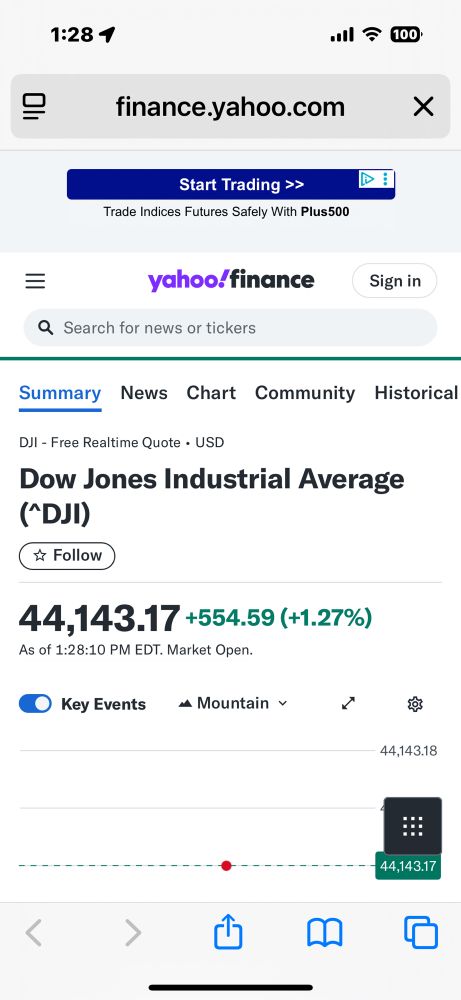Click the Sign in button

[x=395, y=281]
